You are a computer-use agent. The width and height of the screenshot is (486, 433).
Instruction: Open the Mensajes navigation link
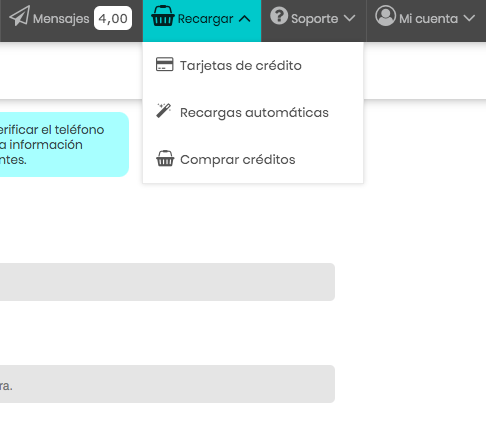click(61, 19)
